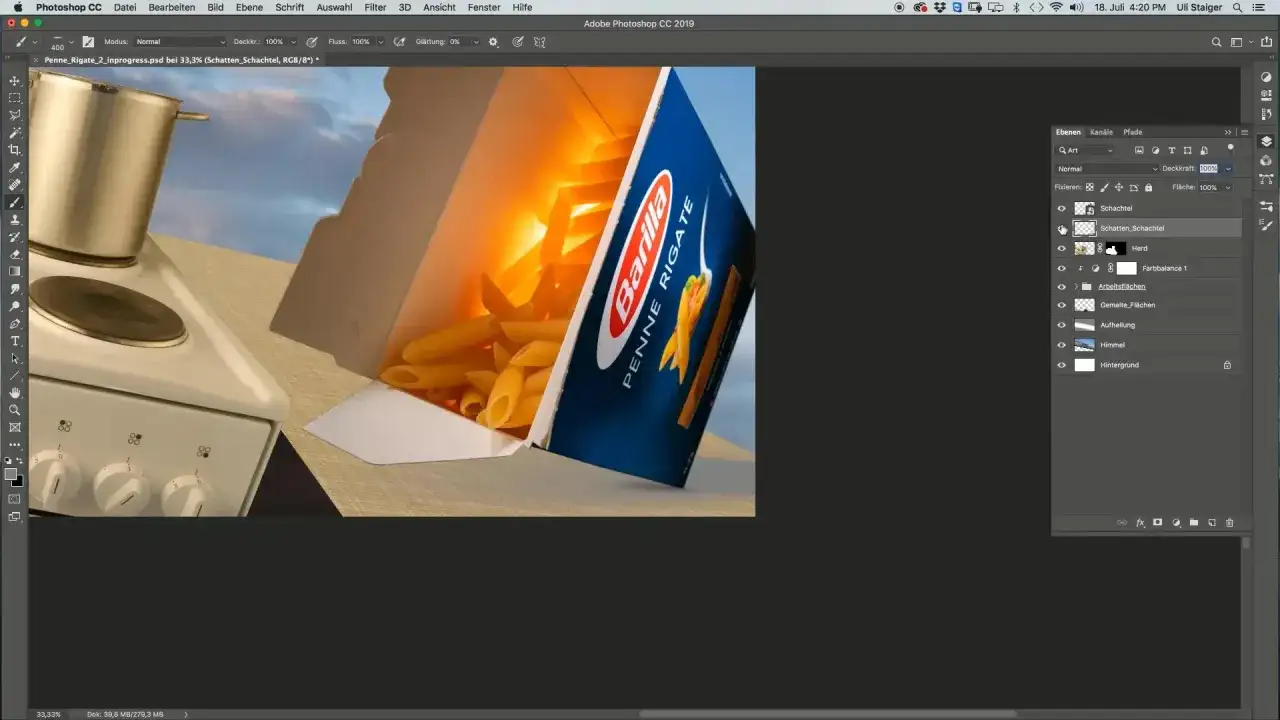Open the Filter menu
1280x720 pixels.
click(x=375, y=7)
